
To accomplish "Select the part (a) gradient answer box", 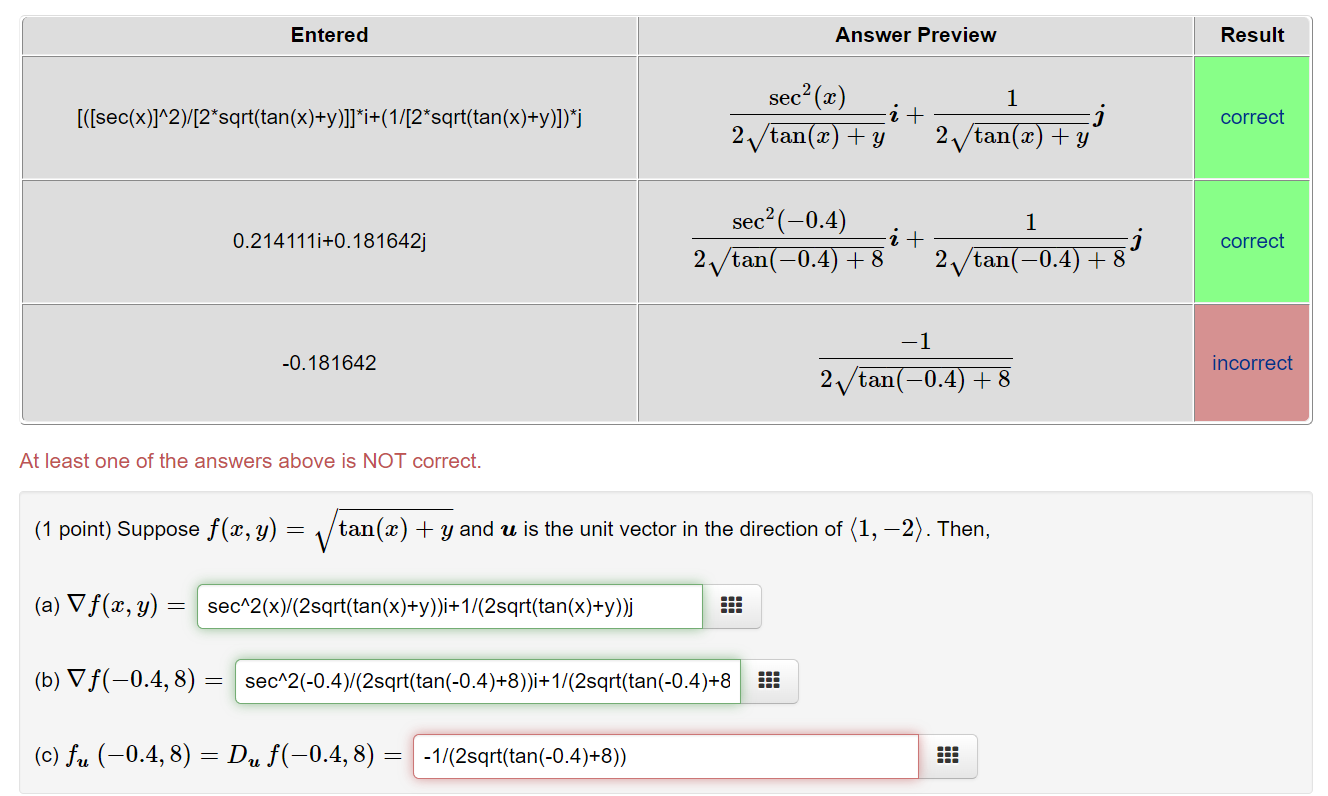I will coord(449,606).
